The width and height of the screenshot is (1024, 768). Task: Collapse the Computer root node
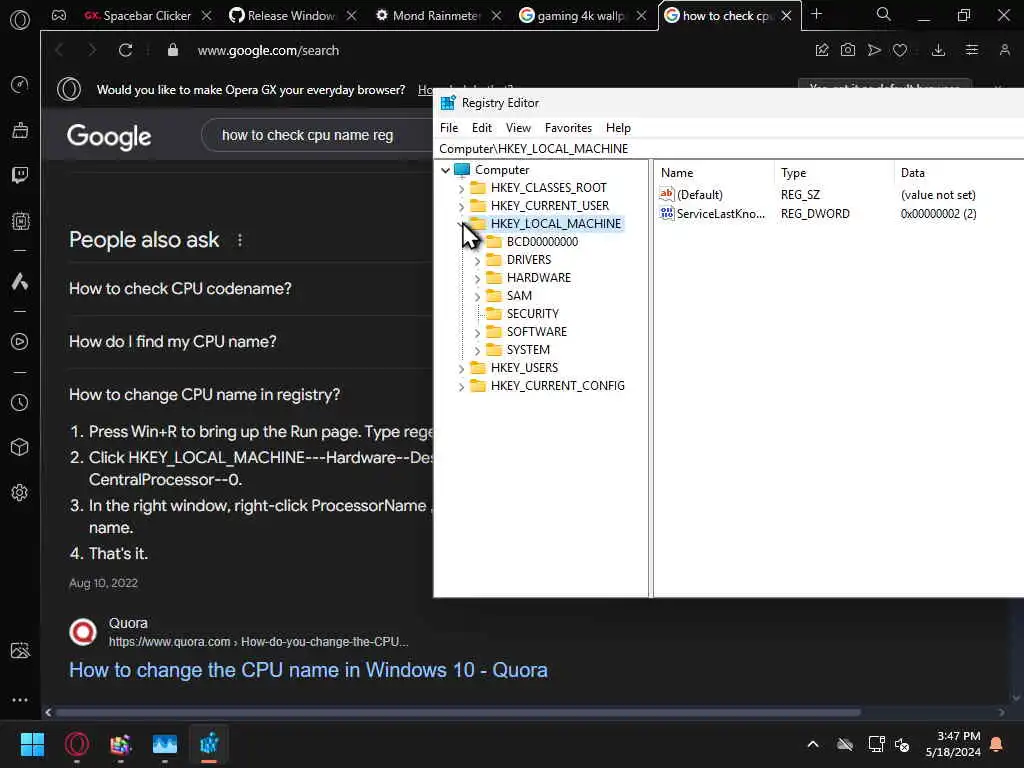pyautogui.click(x=445, y=170)
